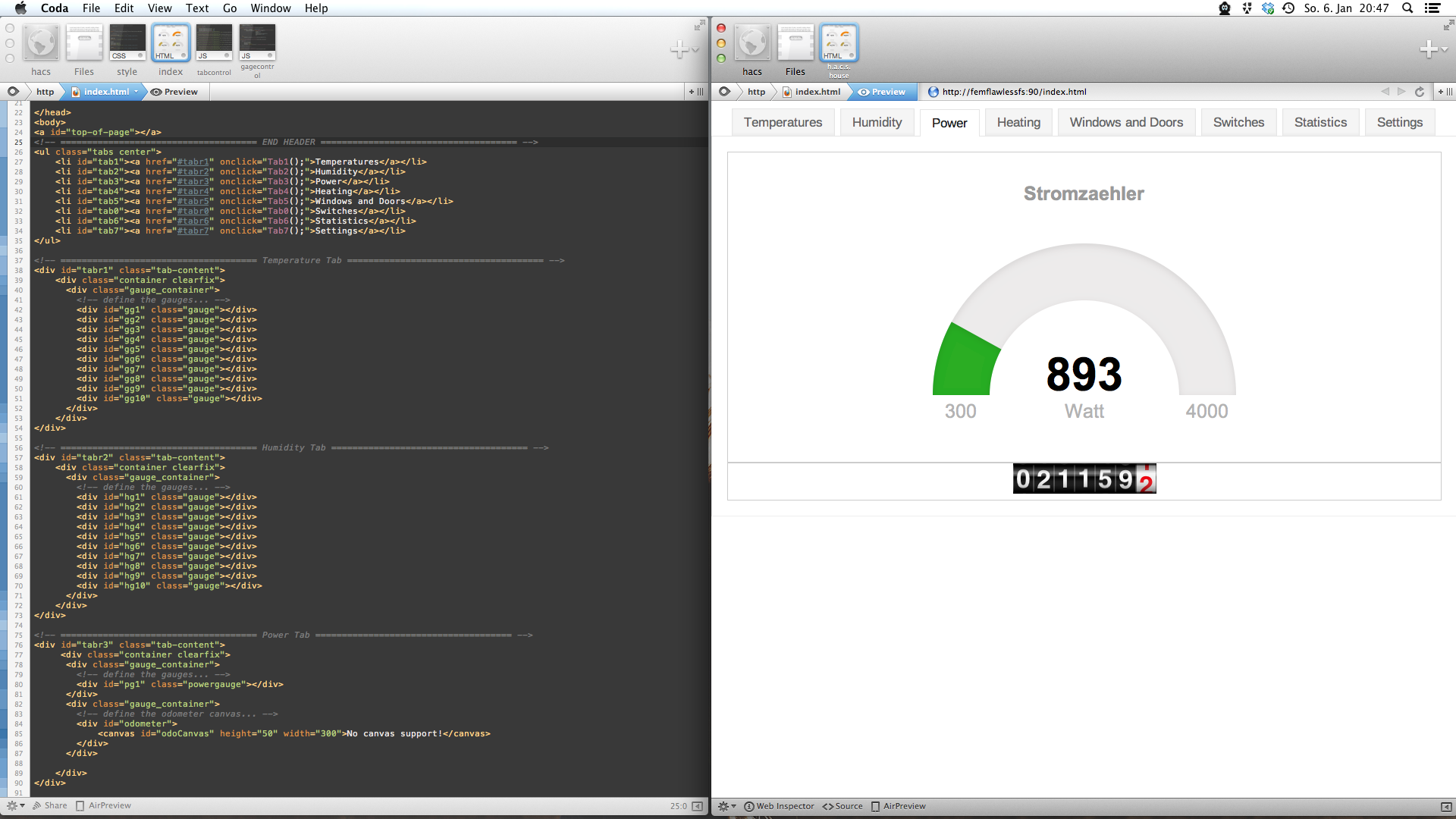Viewport: 1456px width, 819px height.
Task: Open the Coda application menu
Action: [x=55, y=8]
